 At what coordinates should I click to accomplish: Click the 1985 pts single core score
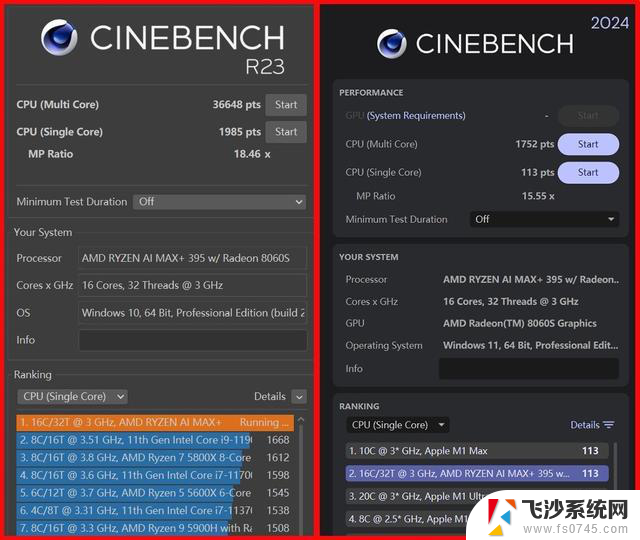tap(240, 132)
